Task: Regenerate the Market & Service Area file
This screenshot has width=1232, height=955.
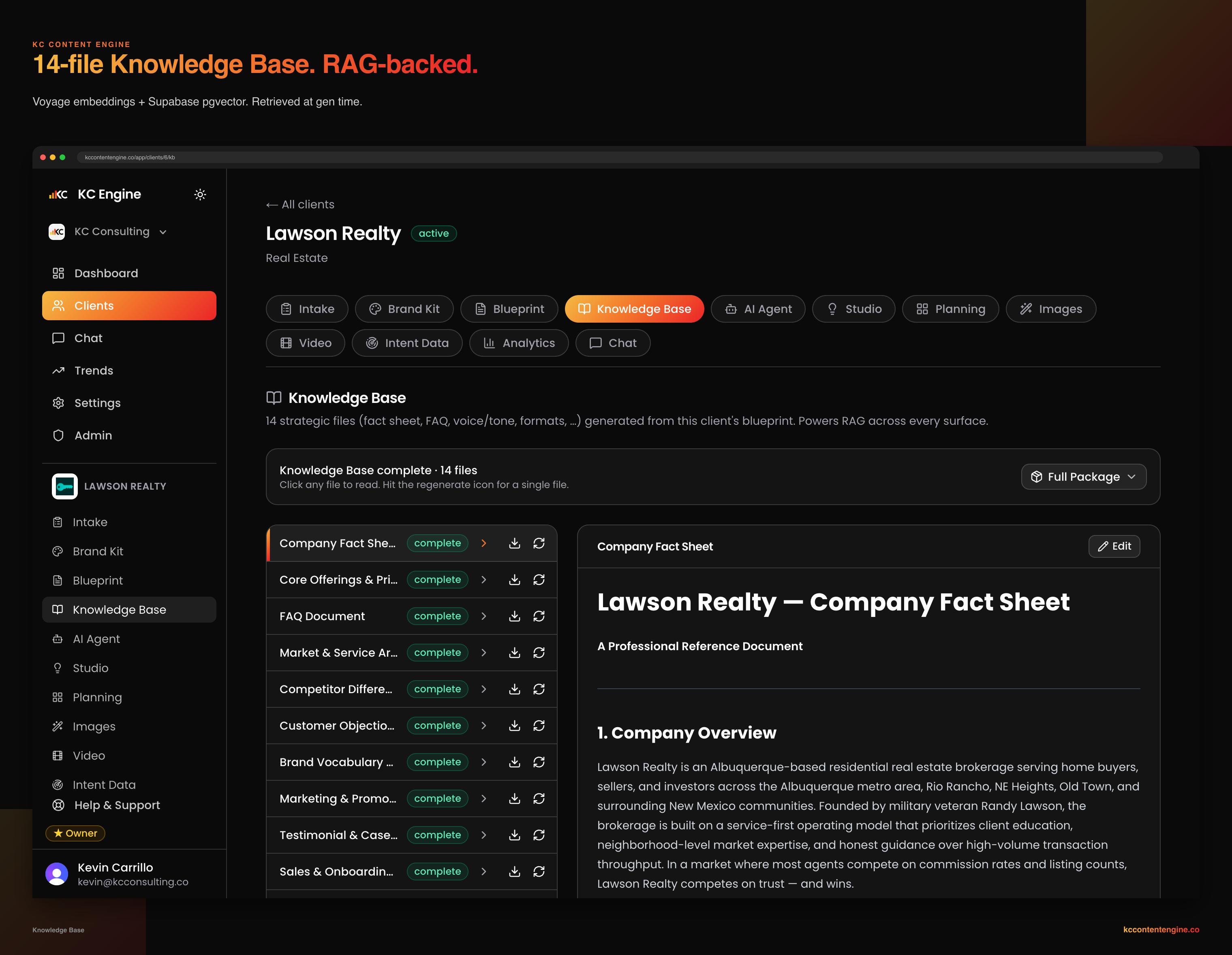Action: coord(539,653)
